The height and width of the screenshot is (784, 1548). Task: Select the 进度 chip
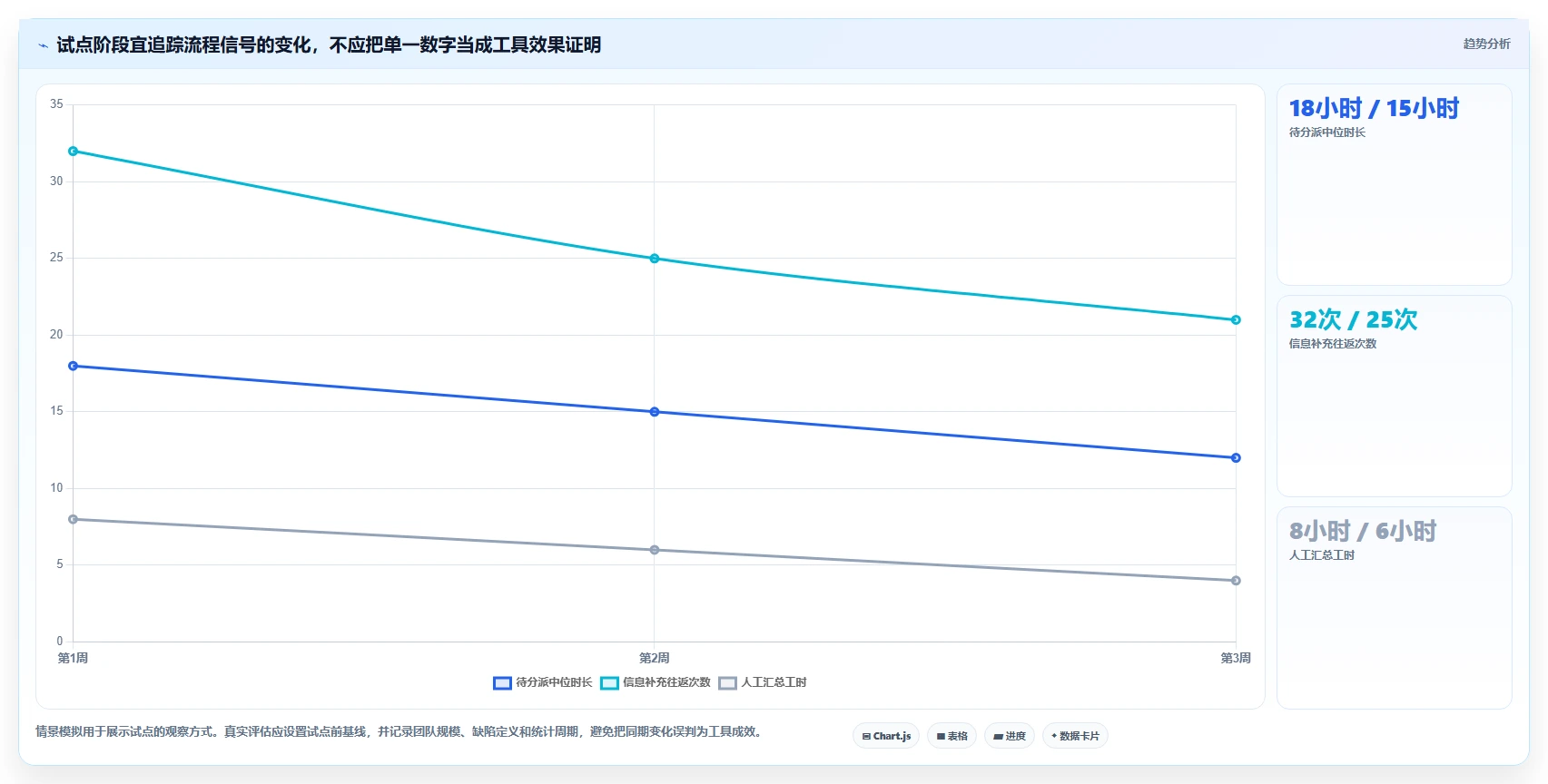1010,736
